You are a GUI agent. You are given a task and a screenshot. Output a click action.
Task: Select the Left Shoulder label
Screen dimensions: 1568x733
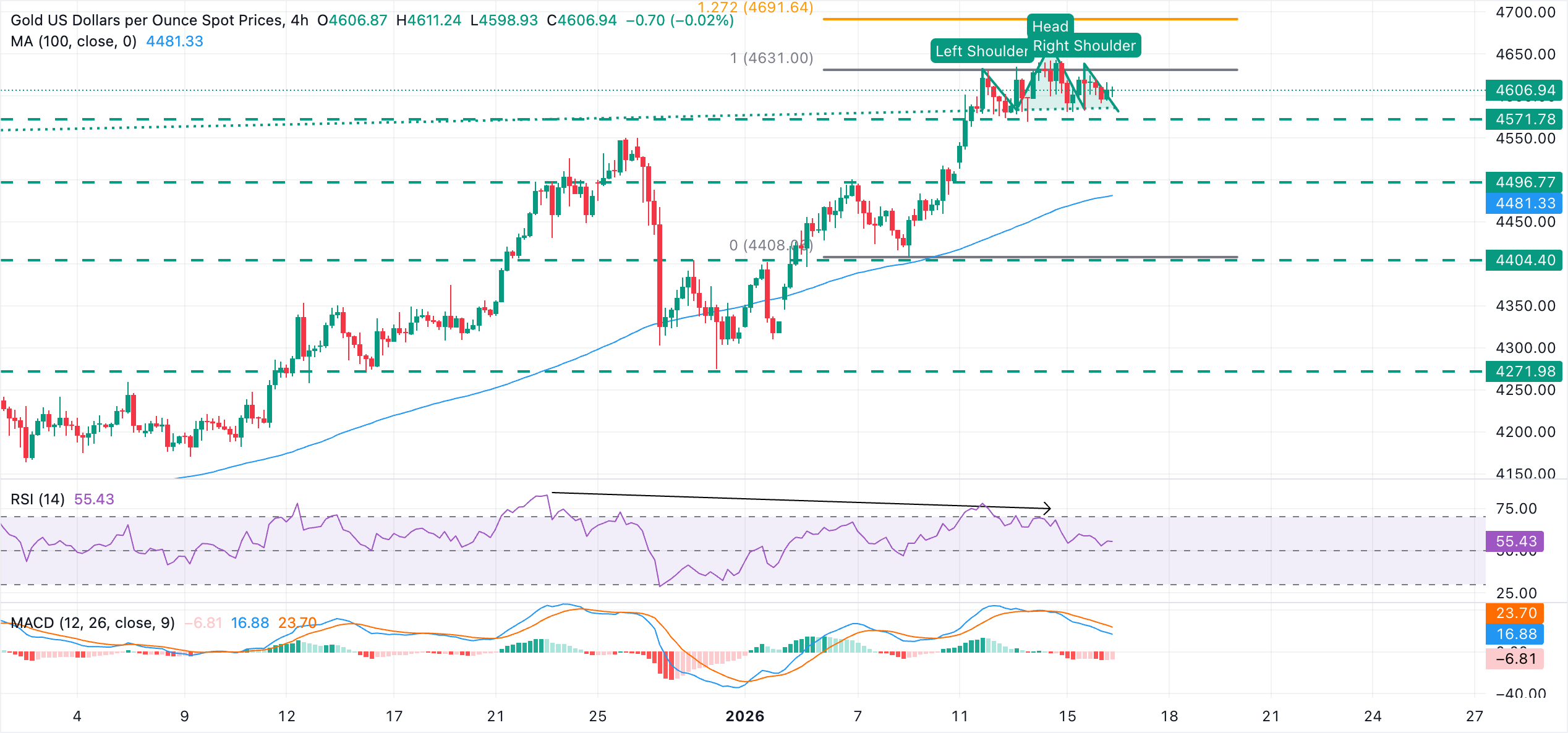tap(980, 51)
